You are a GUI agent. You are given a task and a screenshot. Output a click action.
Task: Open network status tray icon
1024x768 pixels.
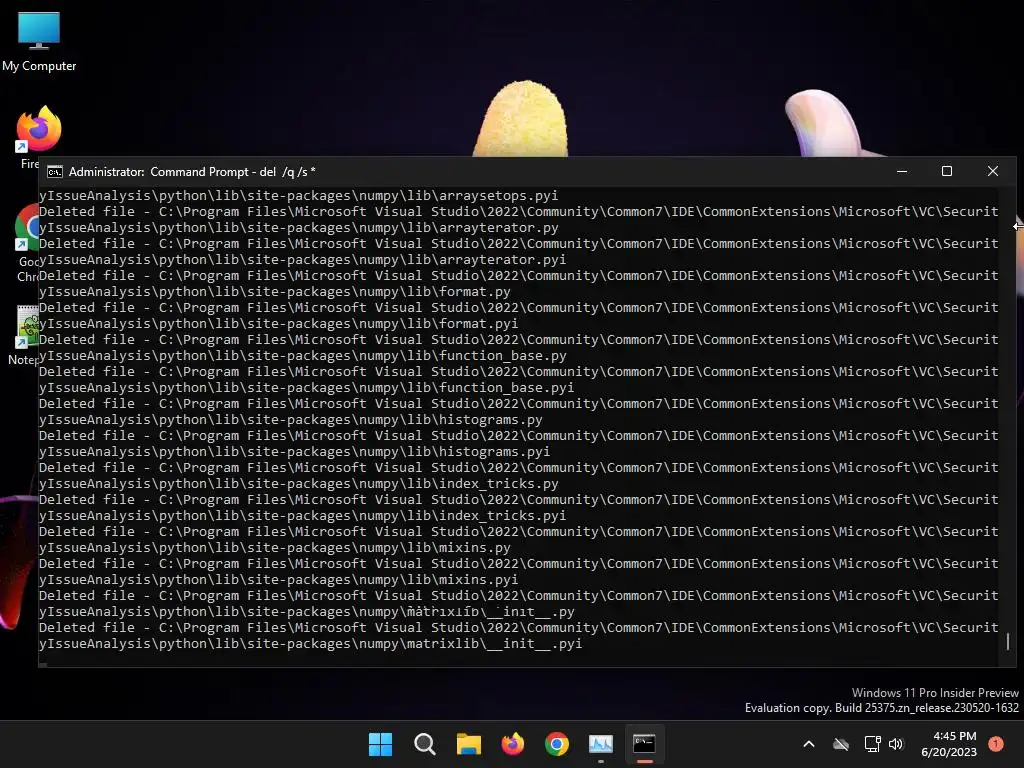click(872, 744)
